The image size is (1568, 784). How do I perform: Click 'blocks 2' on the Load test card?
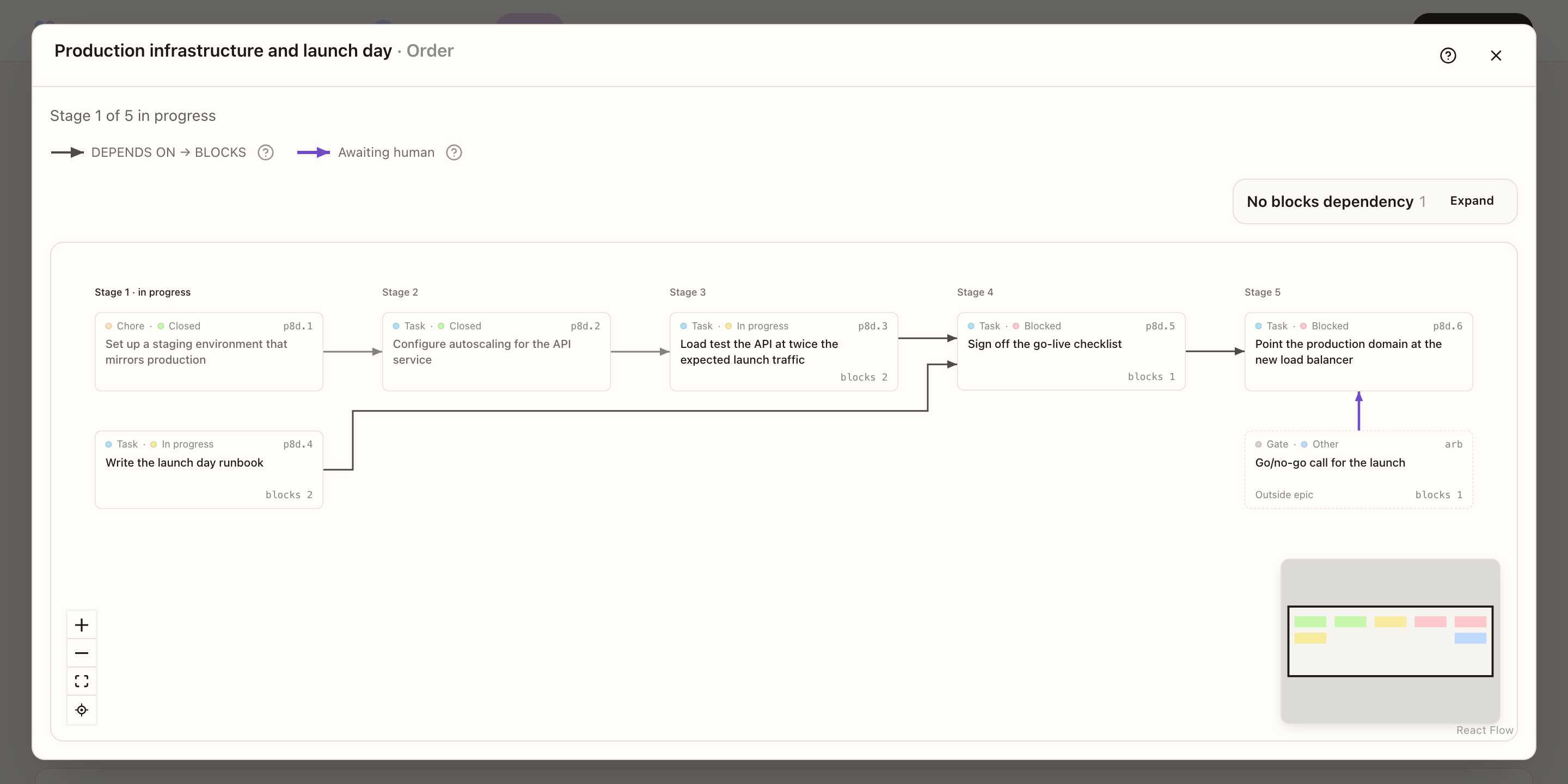point(863,377)
